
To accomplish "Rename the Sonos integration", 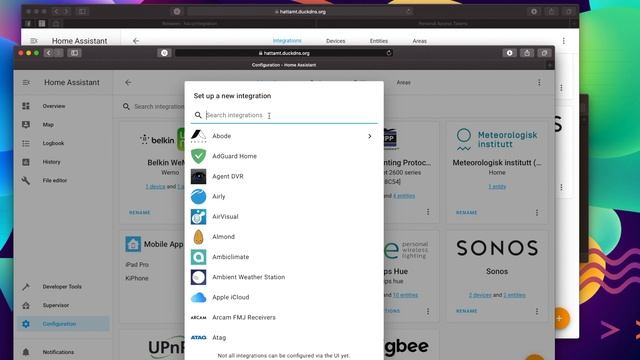I will 467,311.
